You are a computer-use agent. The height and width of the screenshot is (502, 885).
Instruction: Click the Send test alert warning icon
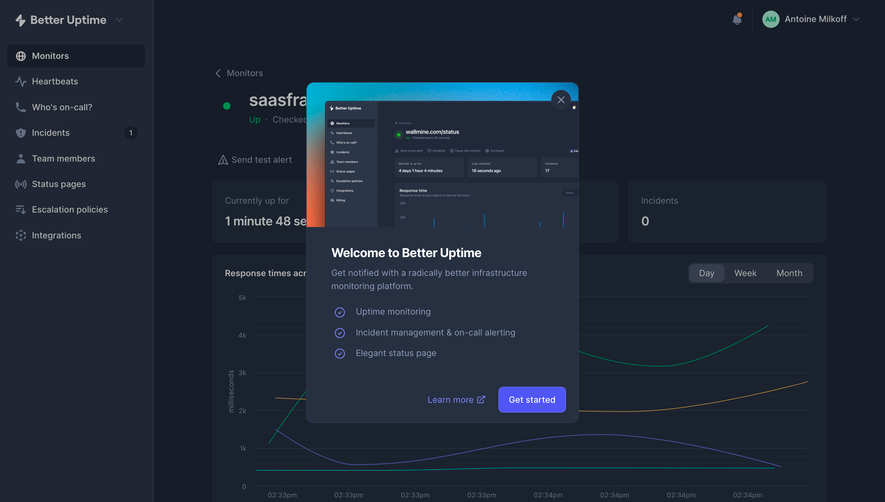click(223, 160)
